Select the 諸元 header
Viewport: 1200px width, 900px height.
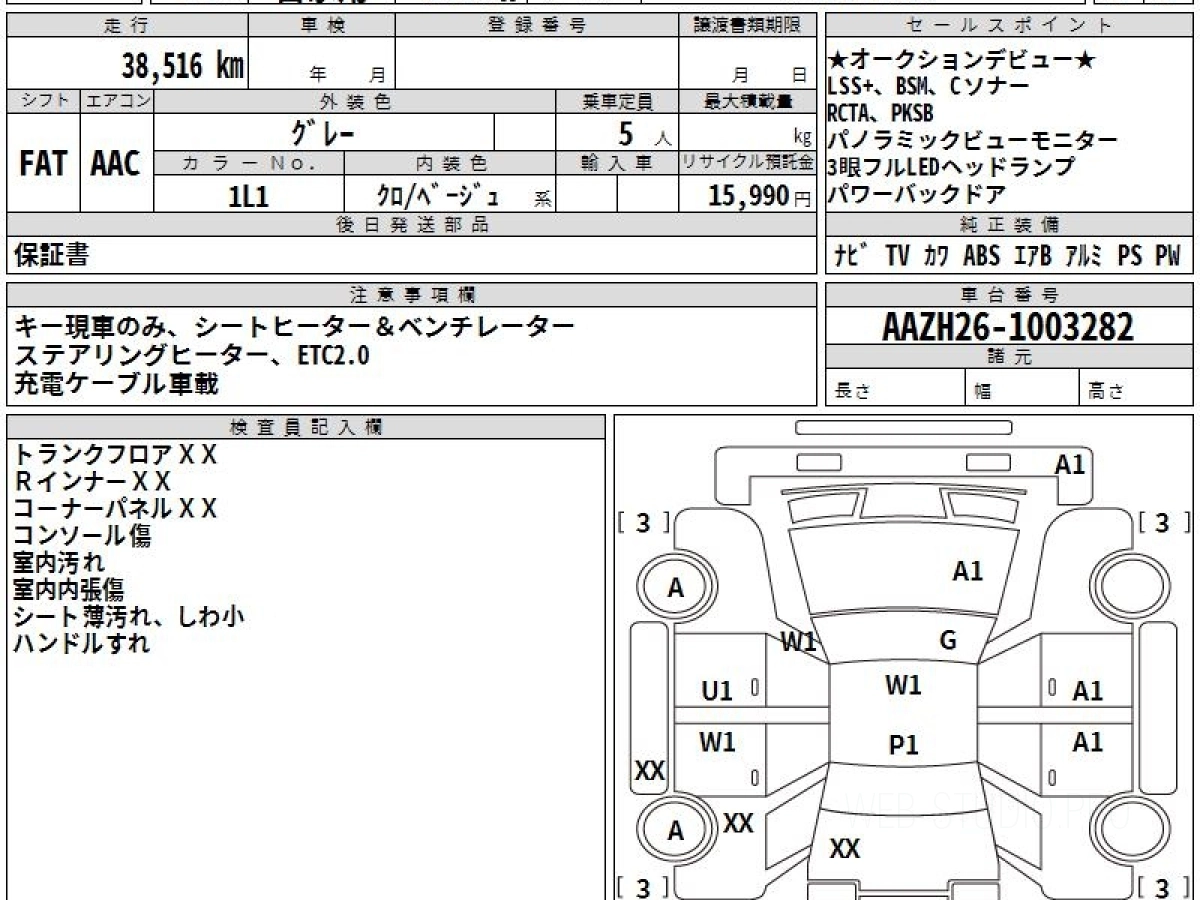[1008, 357]
